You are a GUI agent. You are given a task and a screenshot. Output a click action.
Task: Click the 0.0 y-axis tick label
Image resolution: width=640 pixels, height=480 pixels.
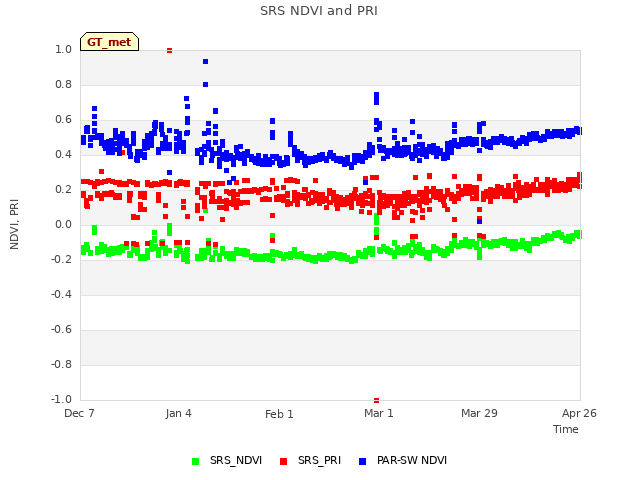(63, 224)
